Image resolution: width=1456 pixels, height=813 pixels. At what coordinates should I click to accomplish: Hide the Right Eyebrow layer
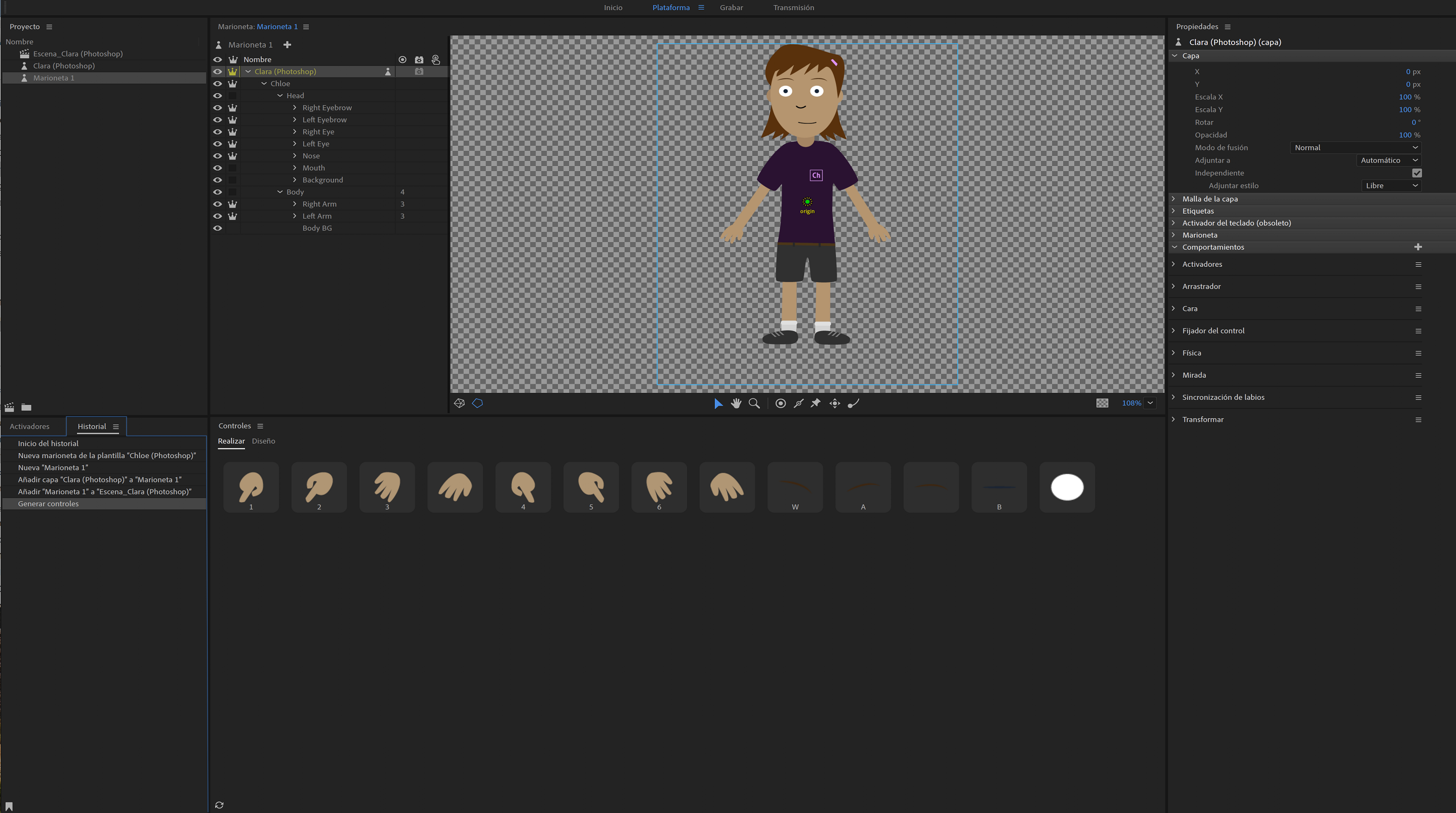coord(218,107)
